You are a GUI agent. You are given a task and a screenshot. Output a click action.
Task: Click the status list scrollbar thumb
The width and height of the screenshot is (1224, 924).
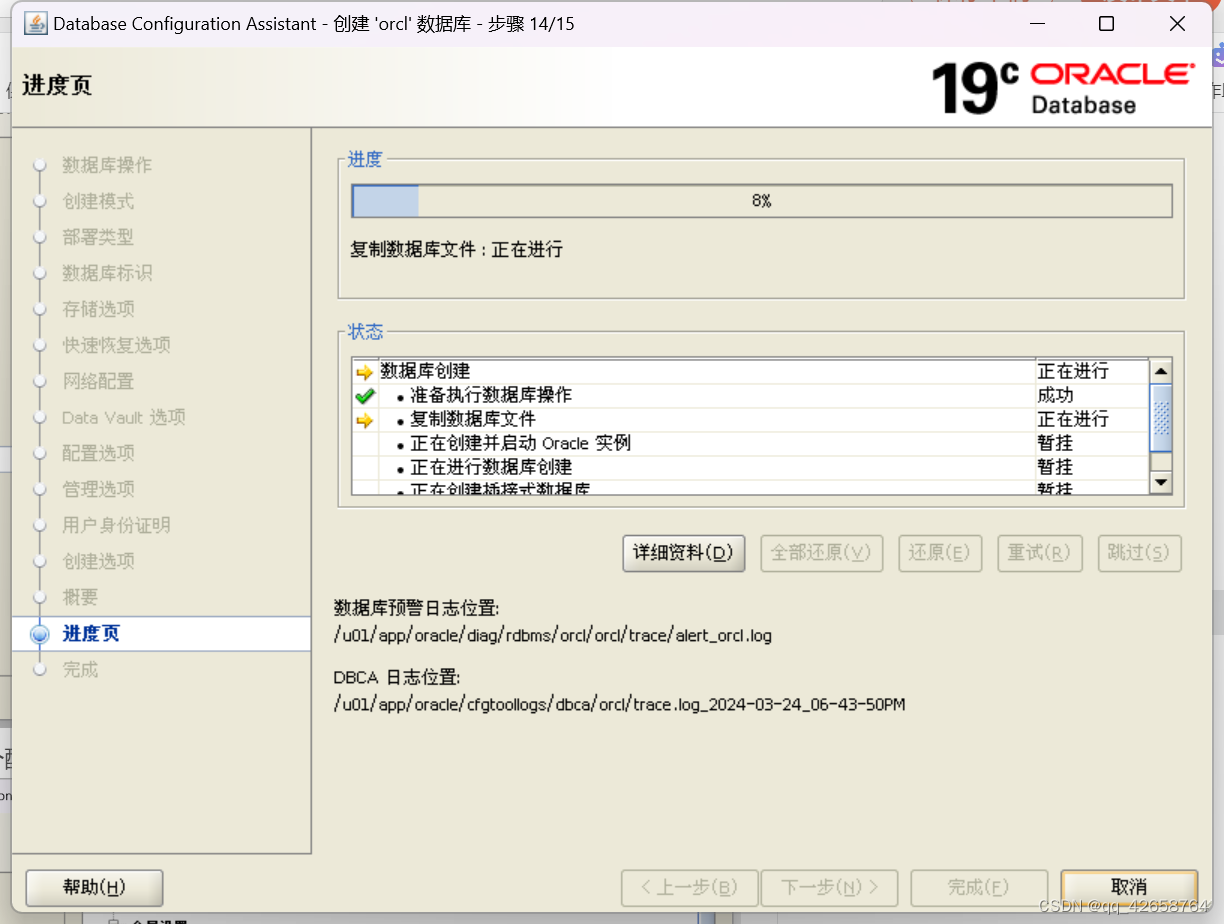(1160, 418)
